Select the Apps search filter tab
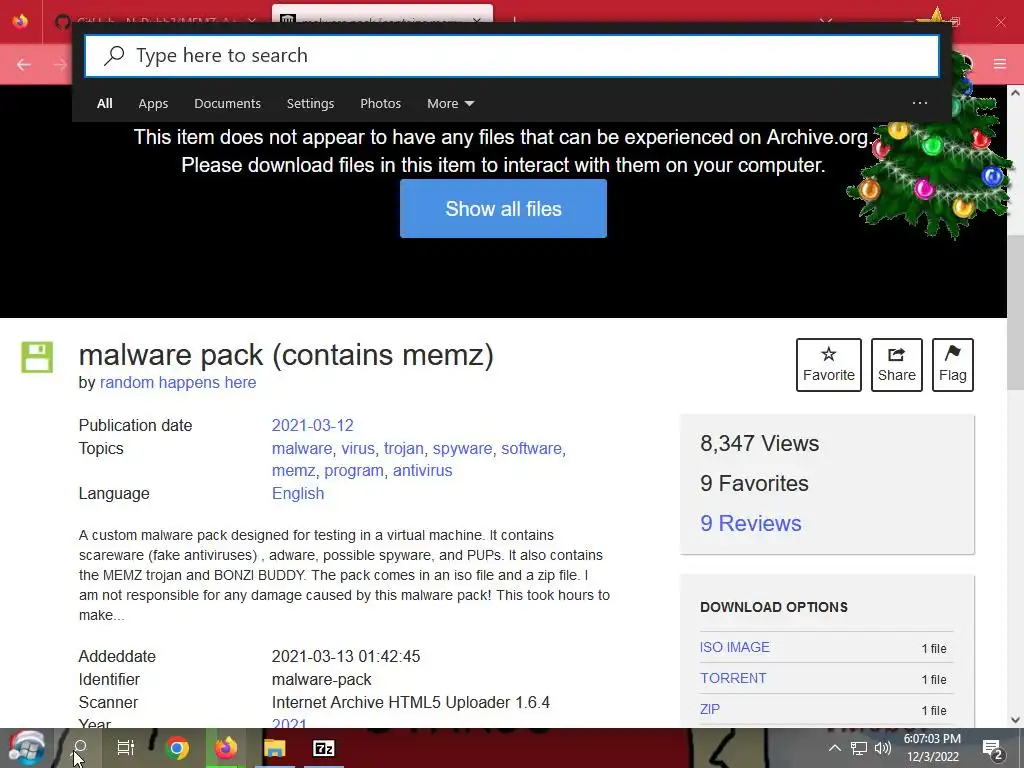 pos(153,103)
